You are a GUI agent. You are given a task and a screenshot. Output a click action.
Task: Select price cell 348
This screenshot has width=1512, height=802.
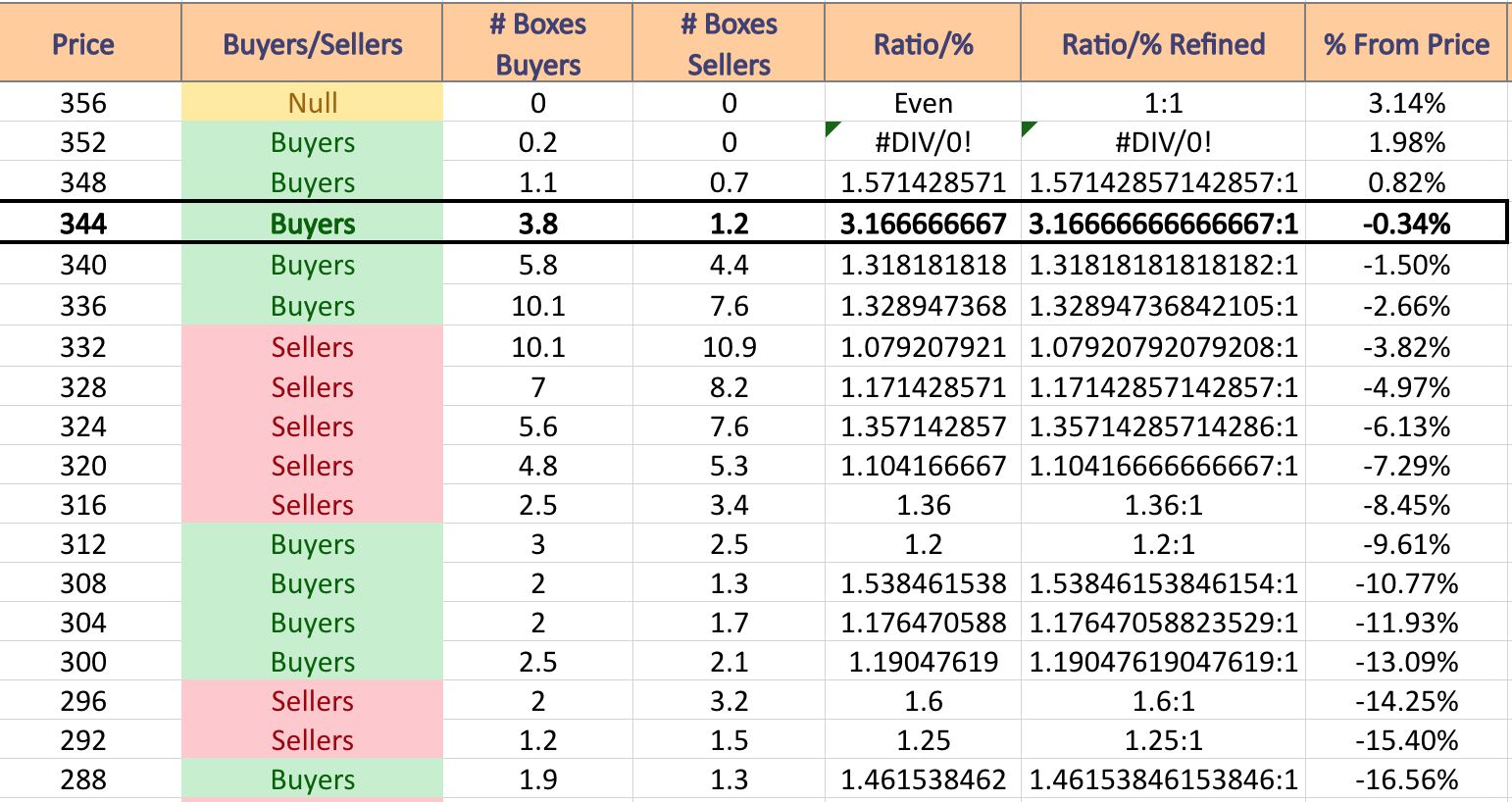(x=90, y=182)
